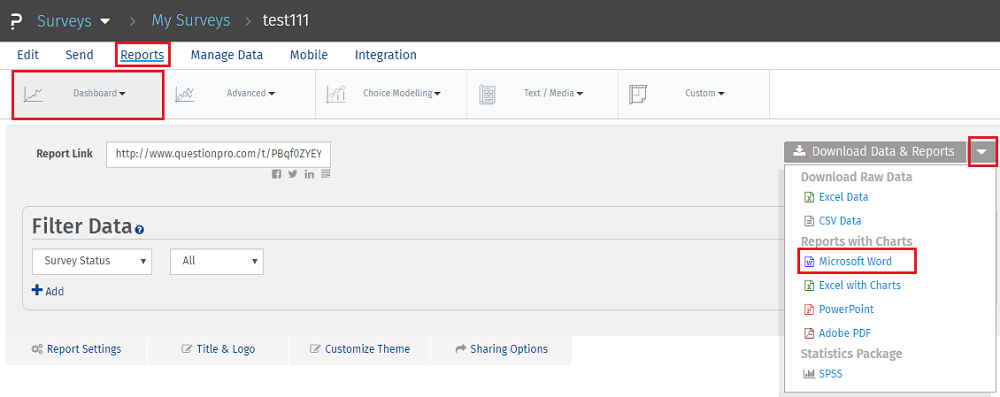The image size is (1000, 397).
Task: Open the All filter value dropdown
Action: 217,261
